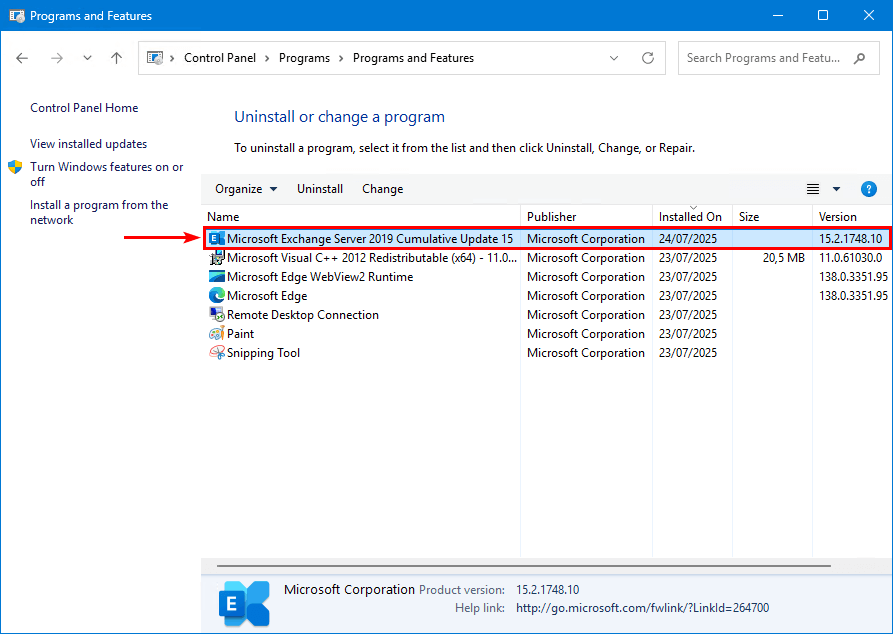Open View installed updates link
The height and width of the screenshot is (634, 893).
(x=88, y=144)
